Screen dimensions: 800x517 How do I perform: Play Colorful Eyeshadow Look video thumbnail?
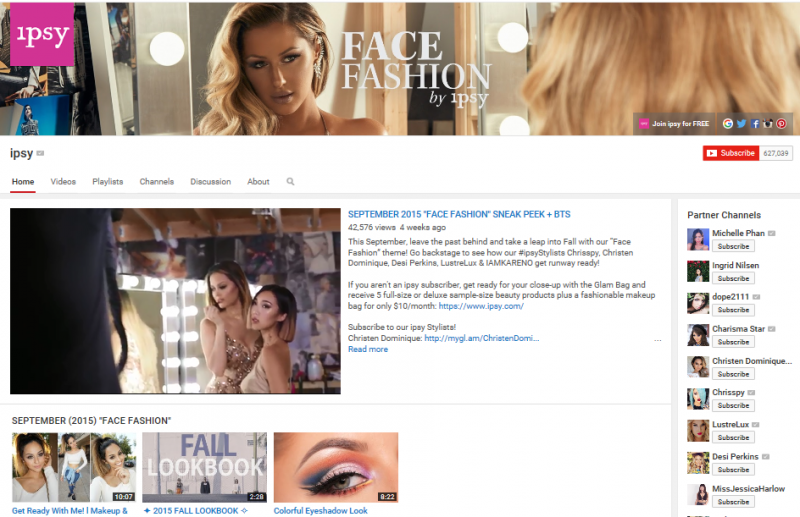pos(336,467)
